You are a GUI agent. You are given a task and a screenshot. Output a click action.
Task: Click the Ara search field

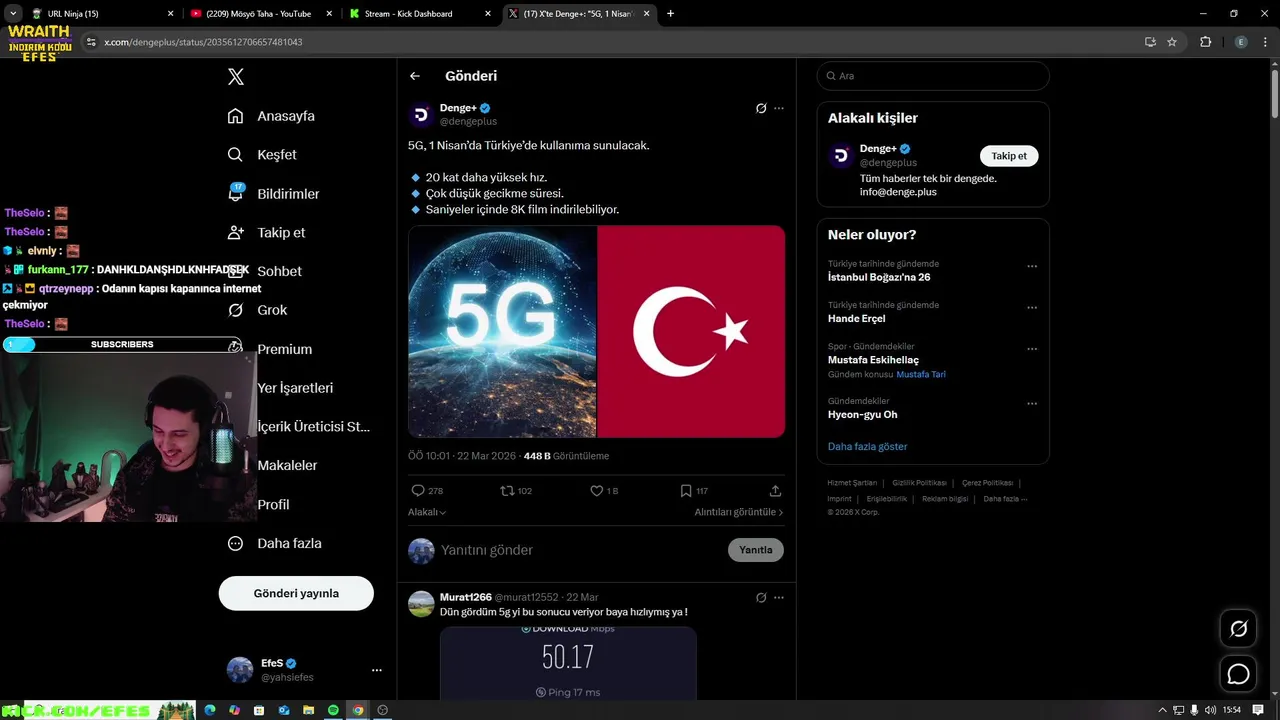933,76
